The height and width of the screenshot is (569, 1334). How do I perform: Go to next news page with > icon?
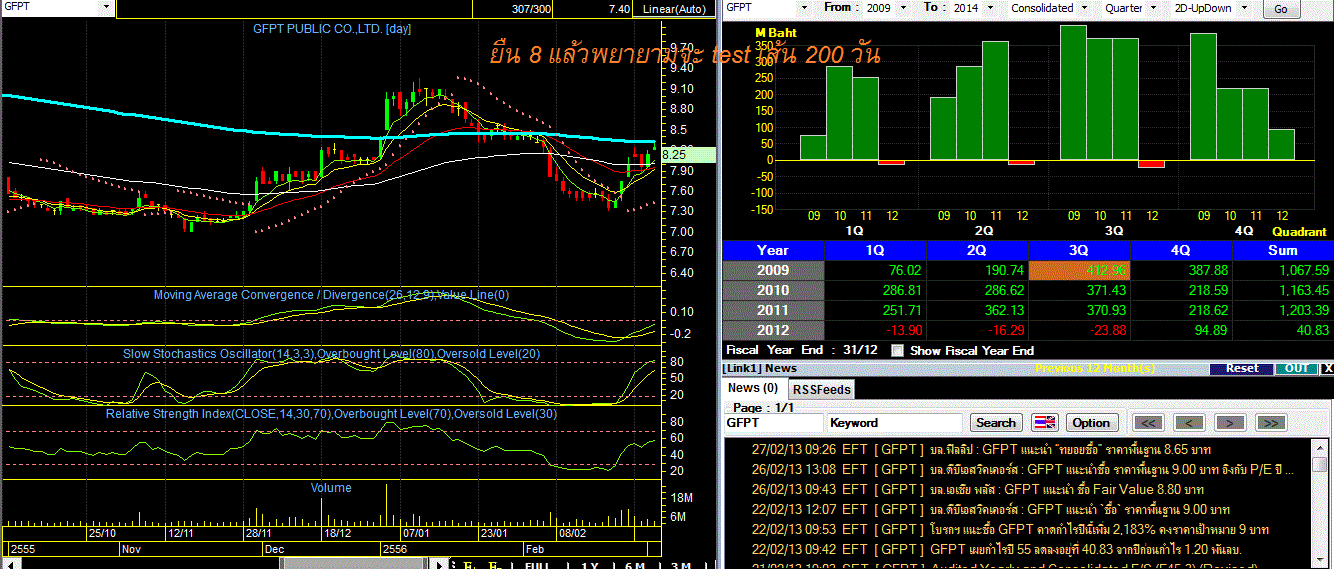click(1230, 423)
